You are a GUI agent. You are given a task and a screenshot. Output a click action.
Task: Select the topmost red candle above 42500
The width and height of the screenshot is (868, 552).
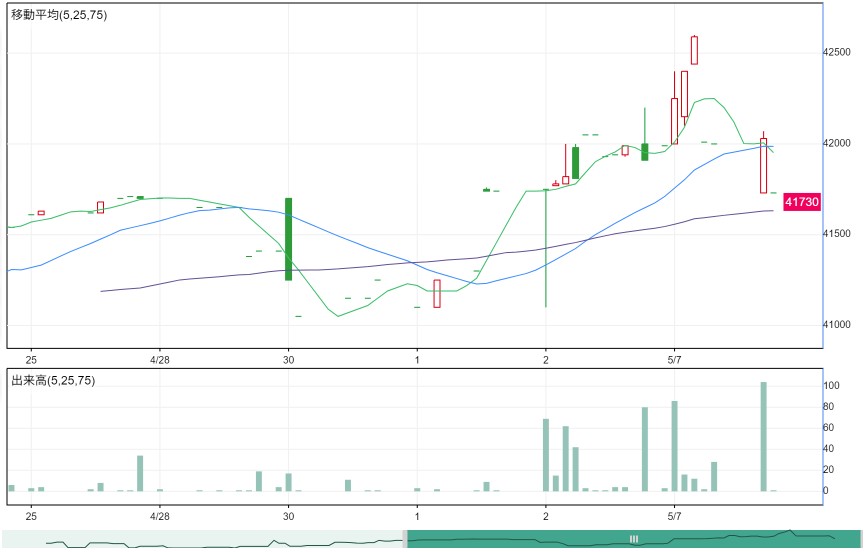click(x=694, y=50)
